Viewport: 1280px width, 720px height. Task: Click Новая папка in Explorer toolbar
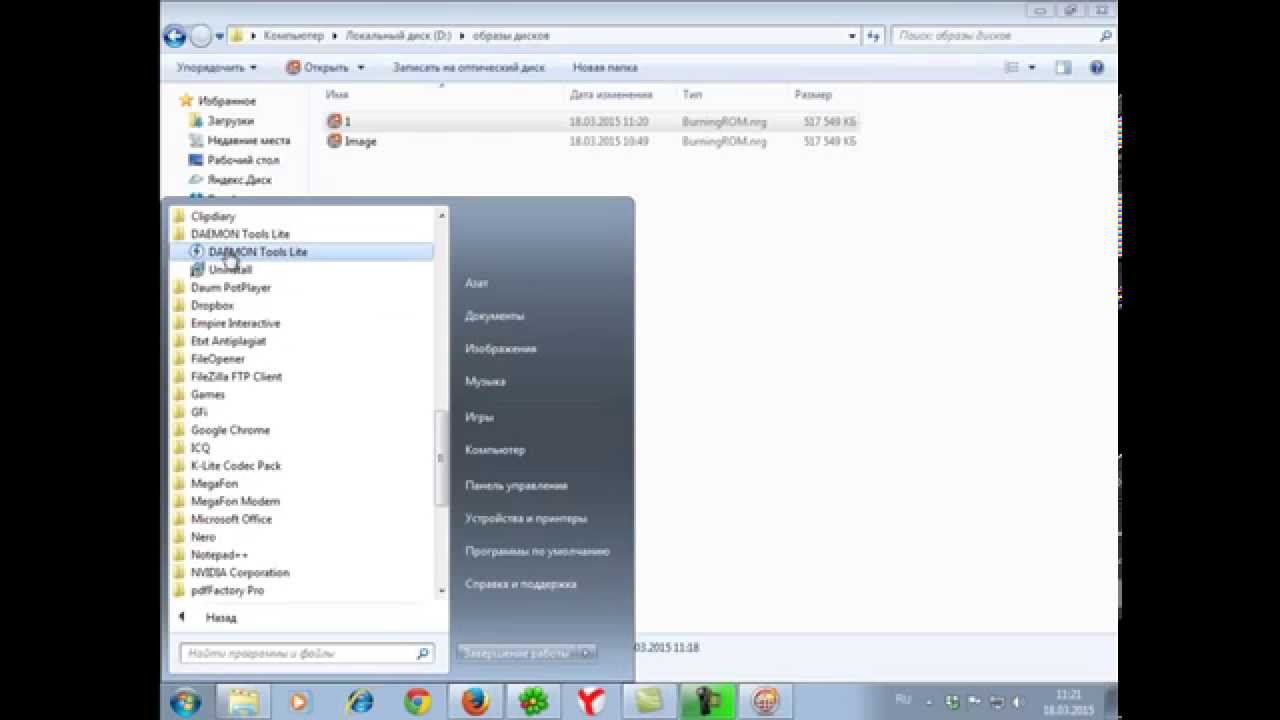click(x=605, y=68)
